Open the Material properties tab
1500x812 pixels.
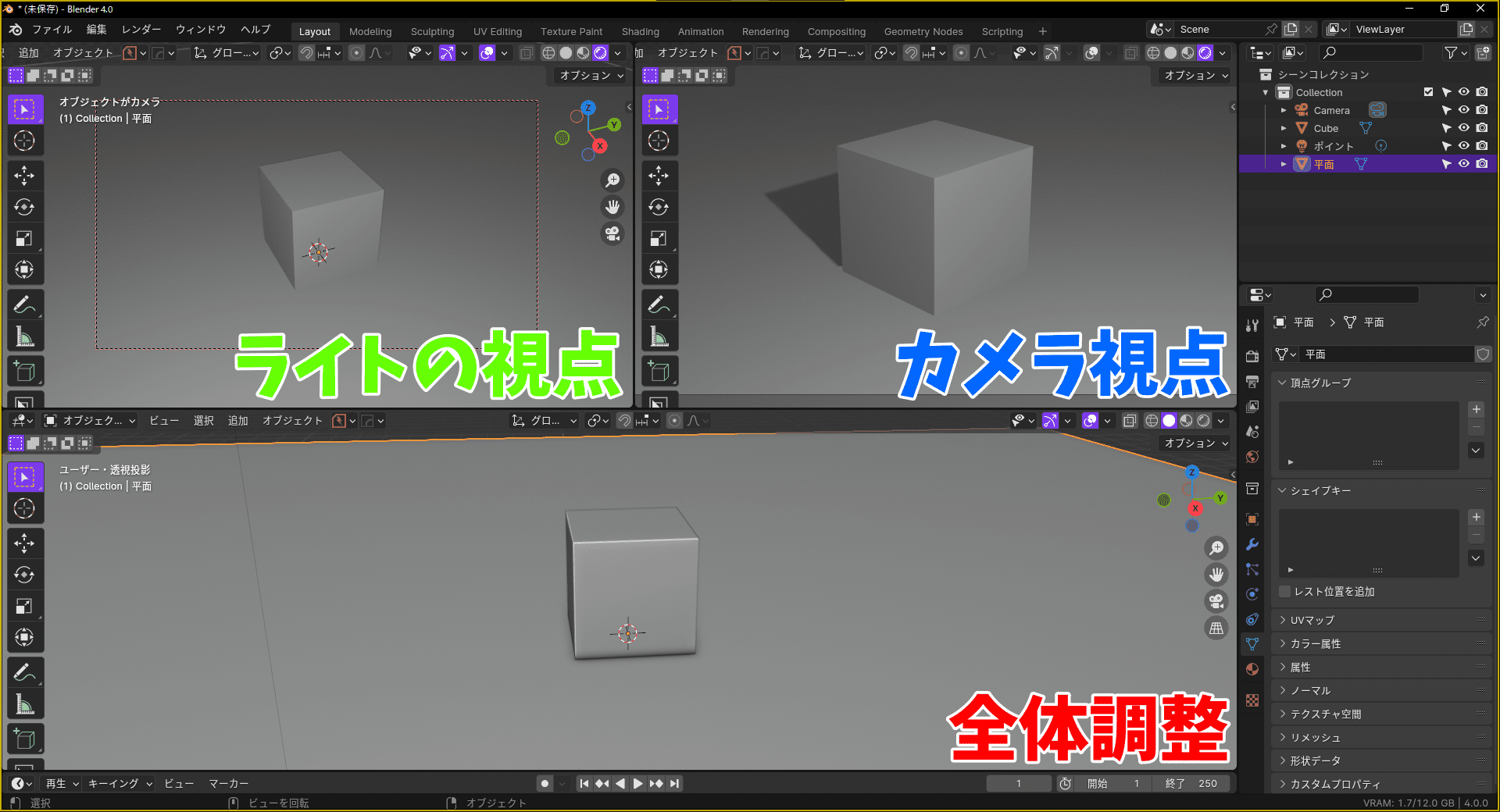point(1252,669)
